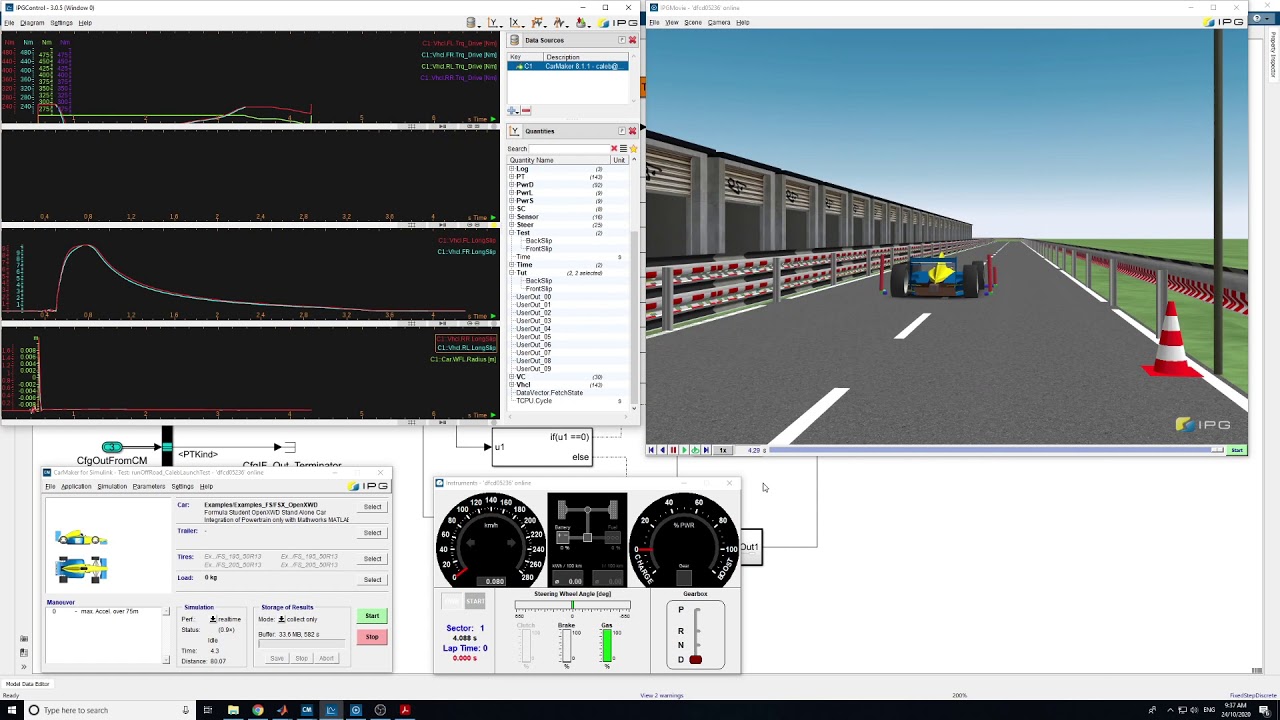Click the Brake pedal slider in Instruments

coord(566,646)
